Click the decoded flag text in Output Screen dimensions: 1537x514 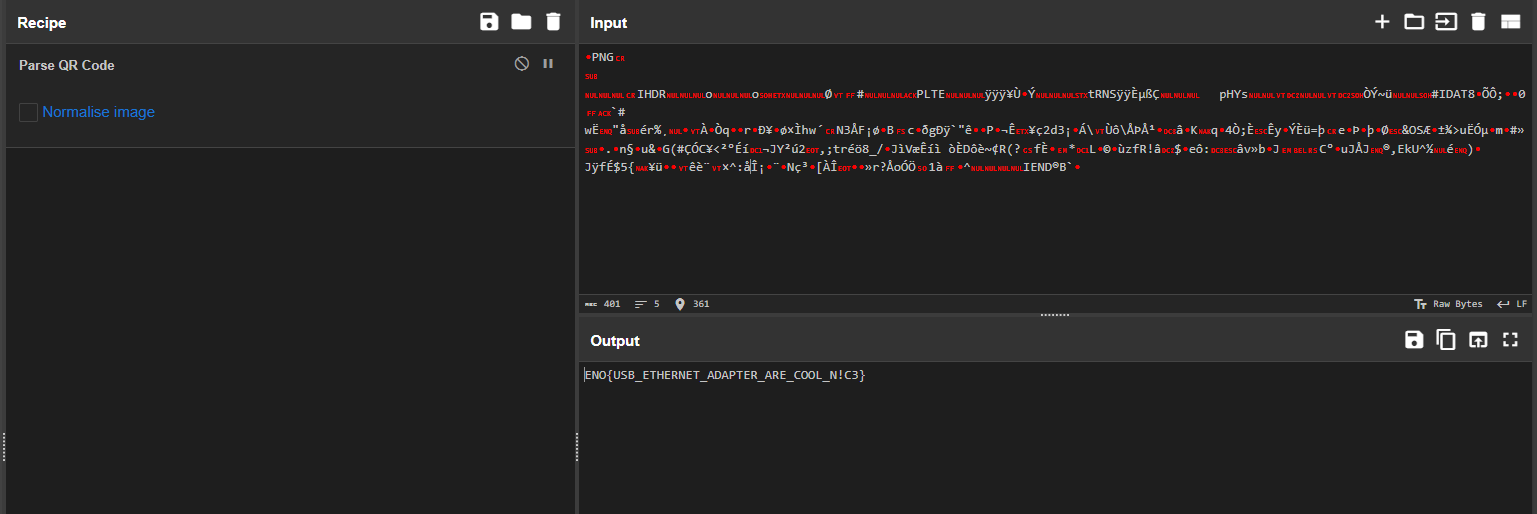[x=725, y=375]
